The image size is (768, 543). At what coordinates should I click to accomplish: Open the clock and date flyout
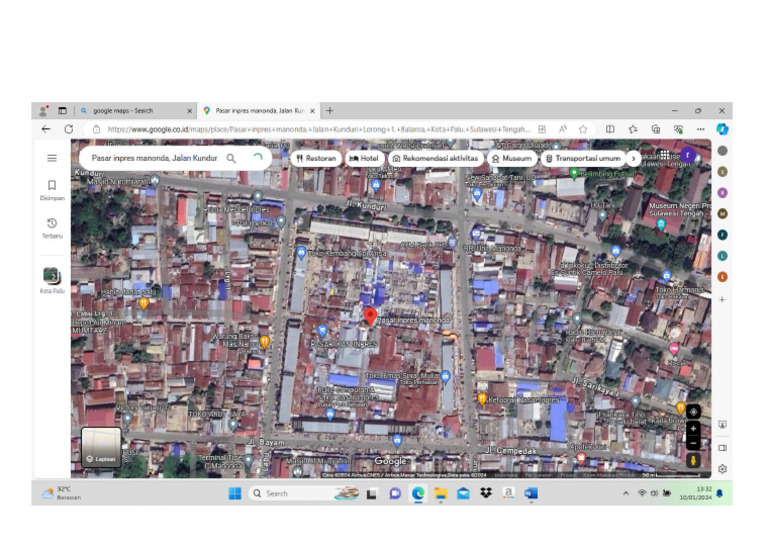(x=696, y=494)
